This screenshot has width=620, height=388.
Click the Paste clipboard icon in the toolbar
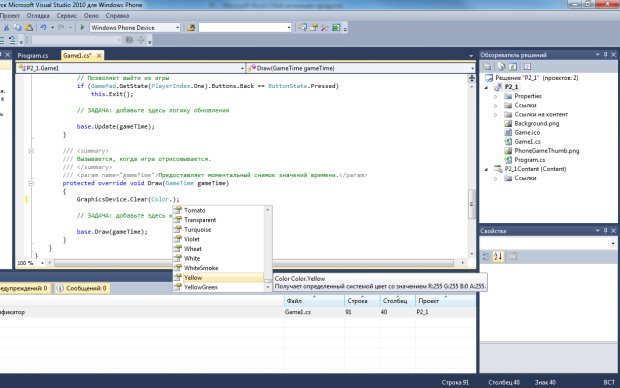[29, 28]
